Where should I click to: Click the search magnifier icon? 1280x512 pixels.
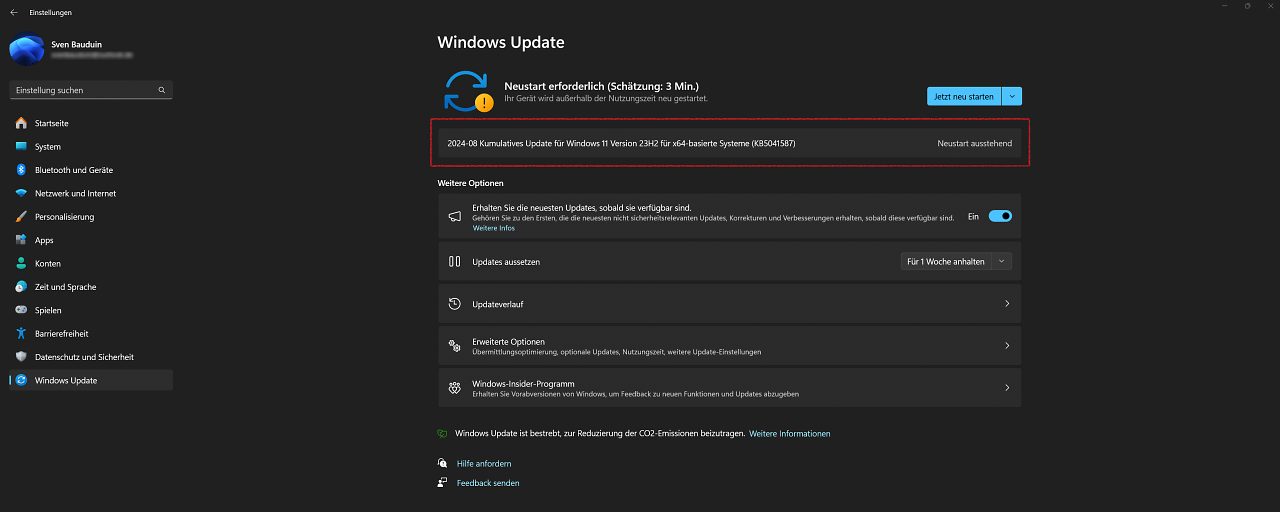pos(162,90)
